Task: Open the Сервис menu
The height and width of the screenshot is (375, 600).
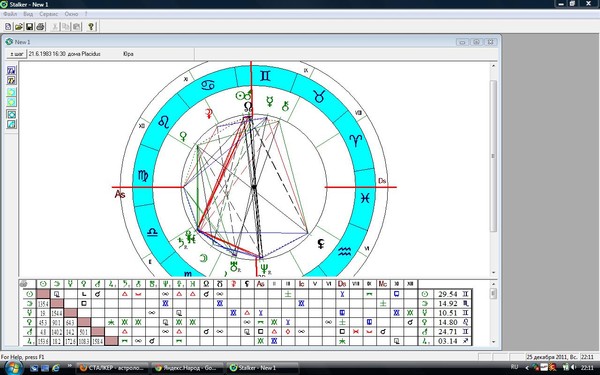Action: tap(49, 14)
